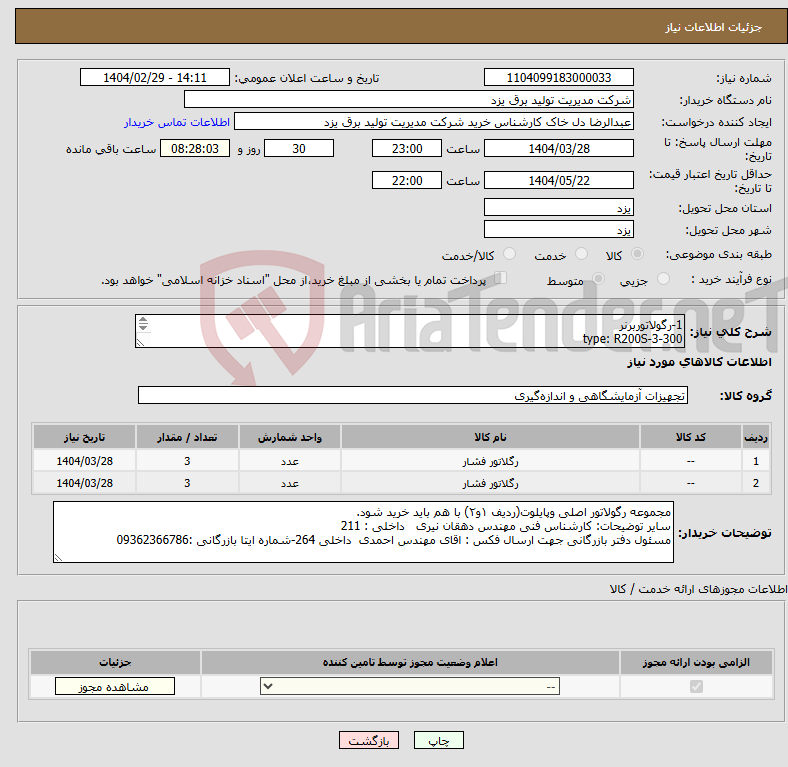This screenshot has height=767, width=788.
Task: Click رگلاتور فشار in row 1
Action: [x=490, y=461]
